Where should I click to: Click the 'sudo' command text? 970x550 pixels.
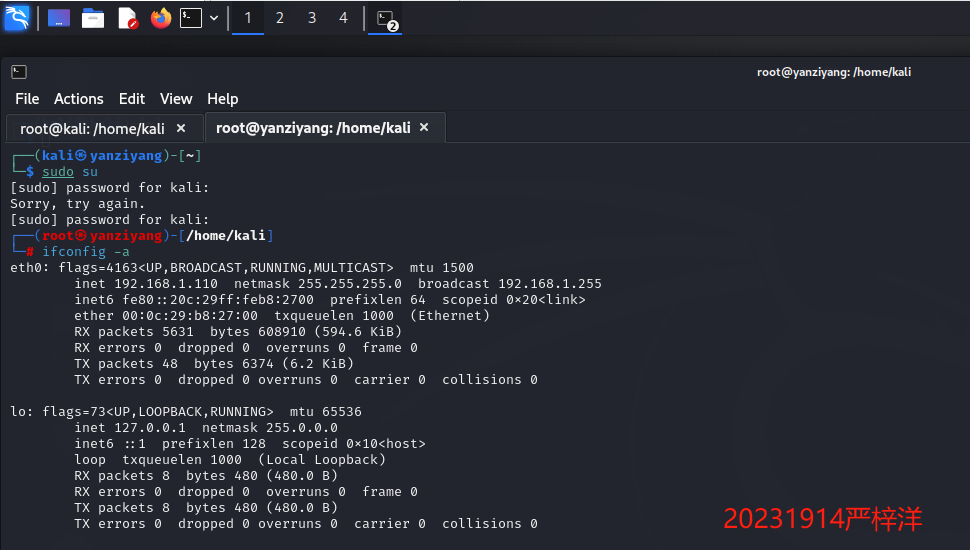pos(58,172)
